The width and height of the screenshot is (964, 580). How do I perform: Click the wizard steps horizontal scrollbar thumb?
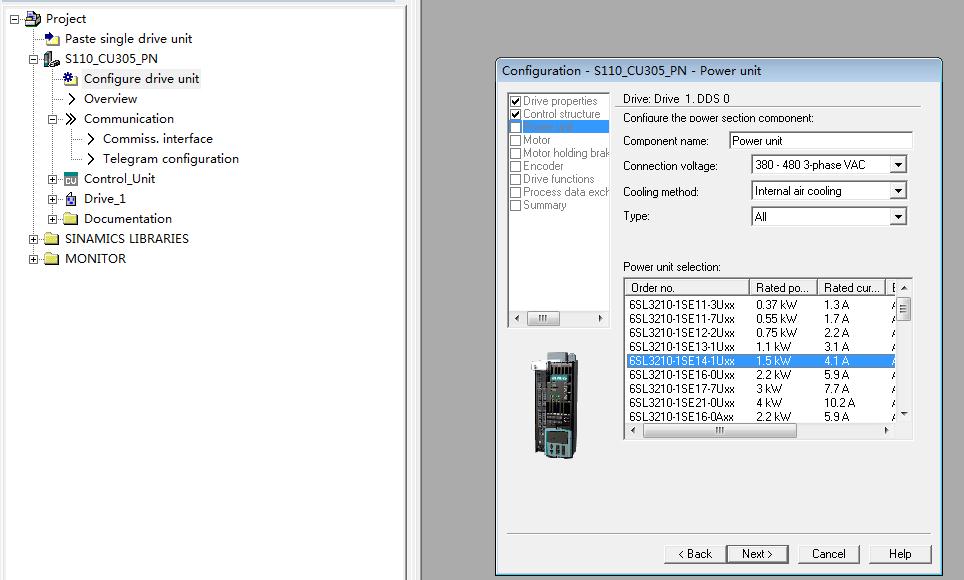[x=543, y=318]
